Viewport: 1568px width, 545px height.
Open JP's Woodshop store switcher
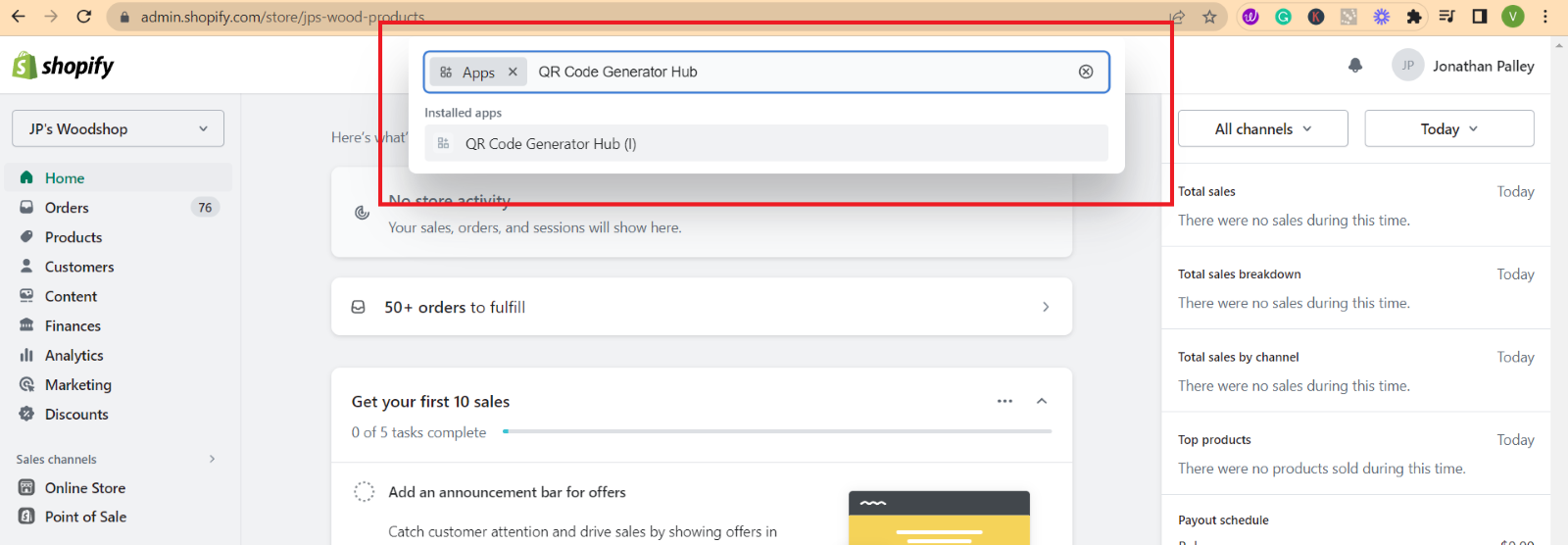pyautogui.click(x=118, y=128)
